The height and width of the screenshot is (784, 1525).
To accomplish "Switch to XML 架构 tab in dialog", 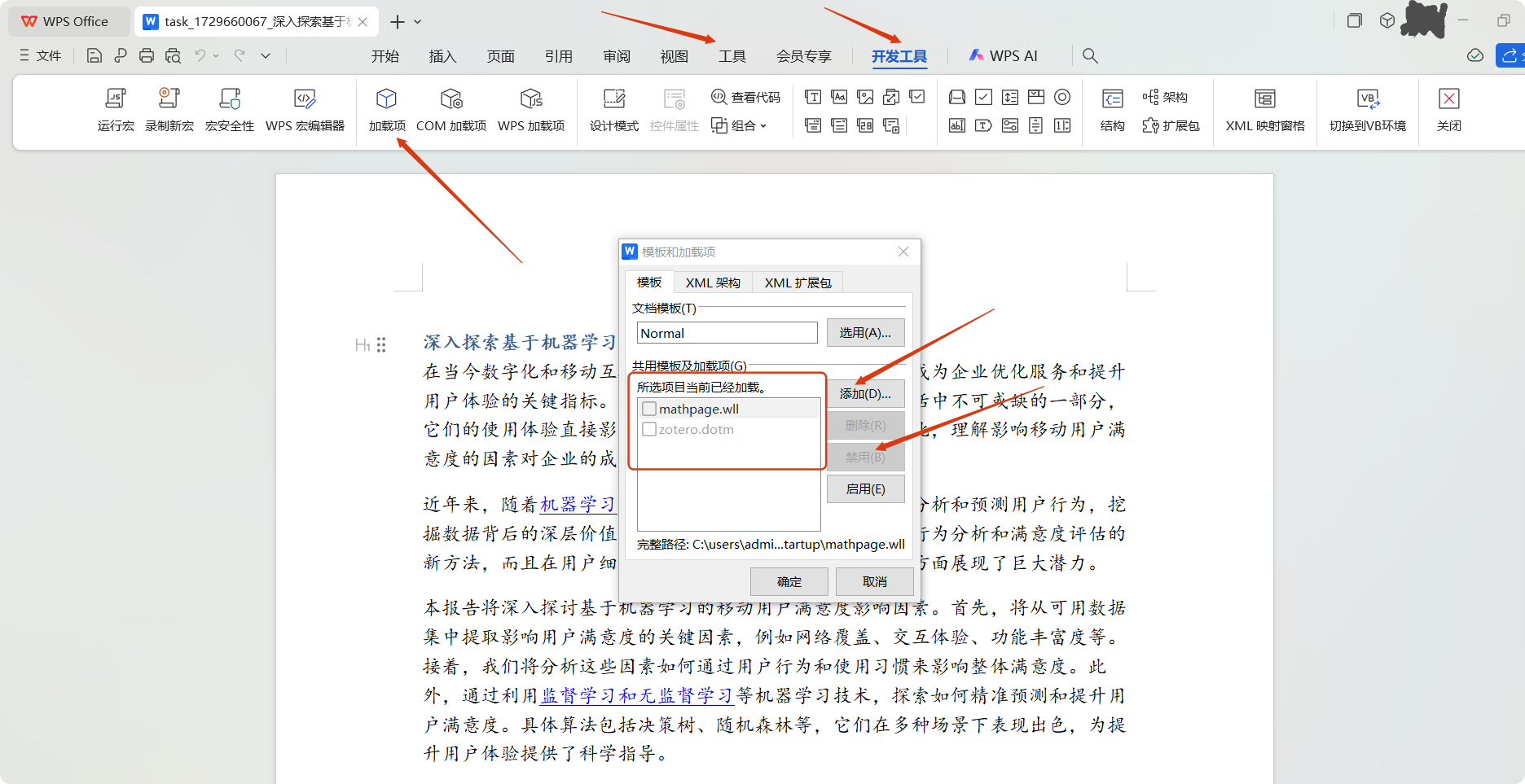I will (713, 283).
